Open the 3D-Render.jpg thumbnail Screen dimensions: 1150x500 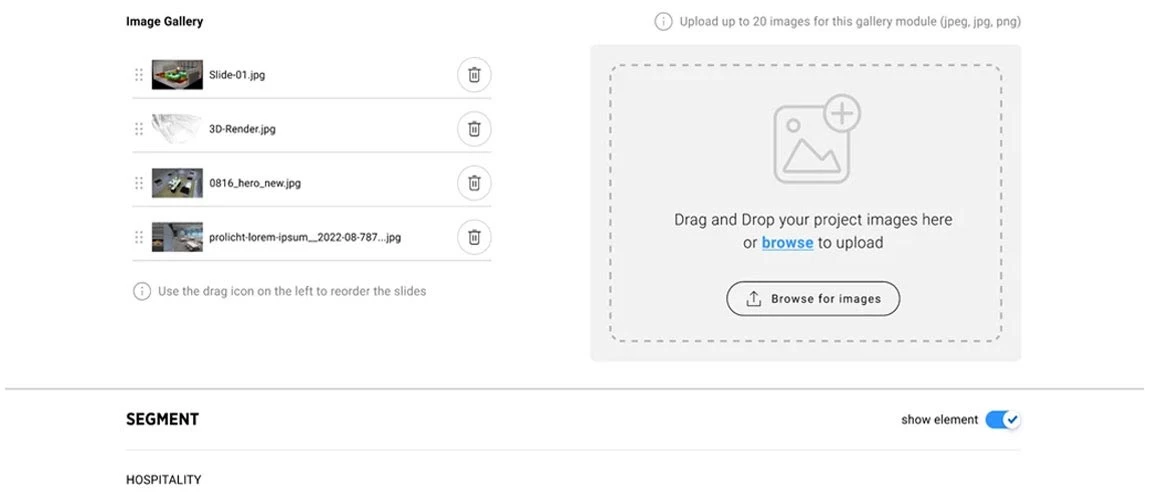[177, 129]
